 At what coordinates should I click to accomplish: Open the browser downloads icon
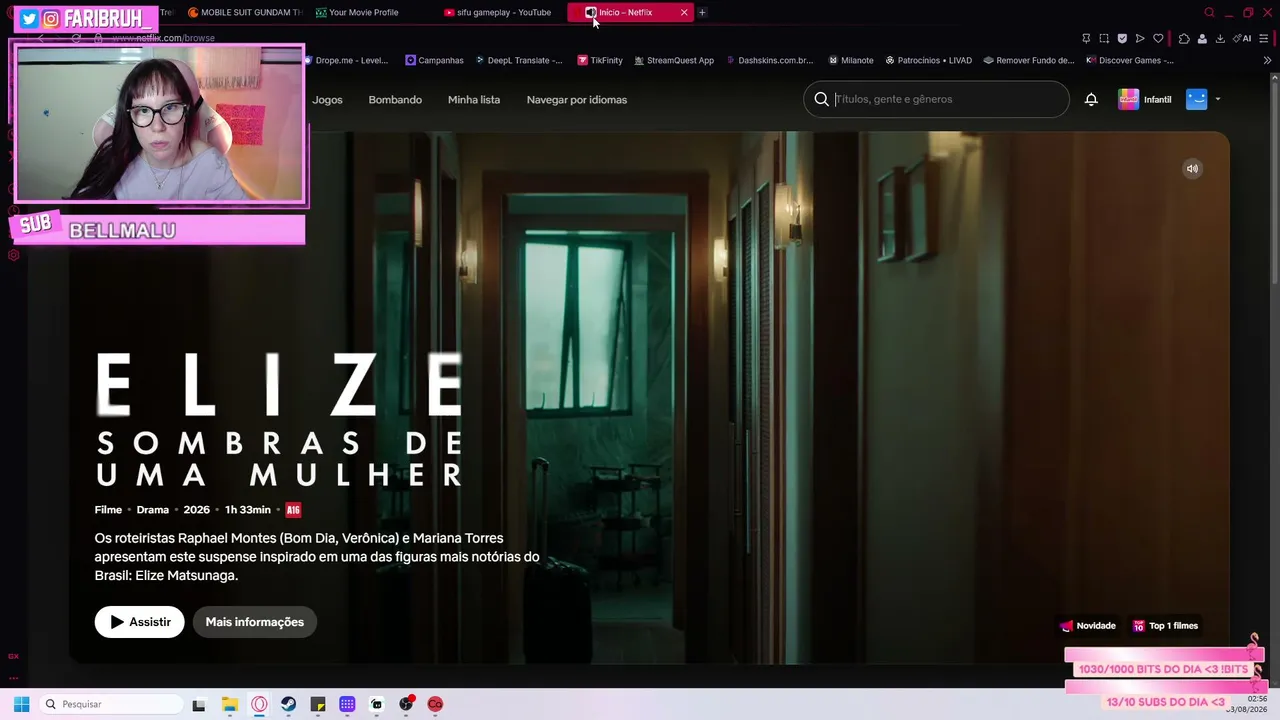click(x=1220, y=38)
